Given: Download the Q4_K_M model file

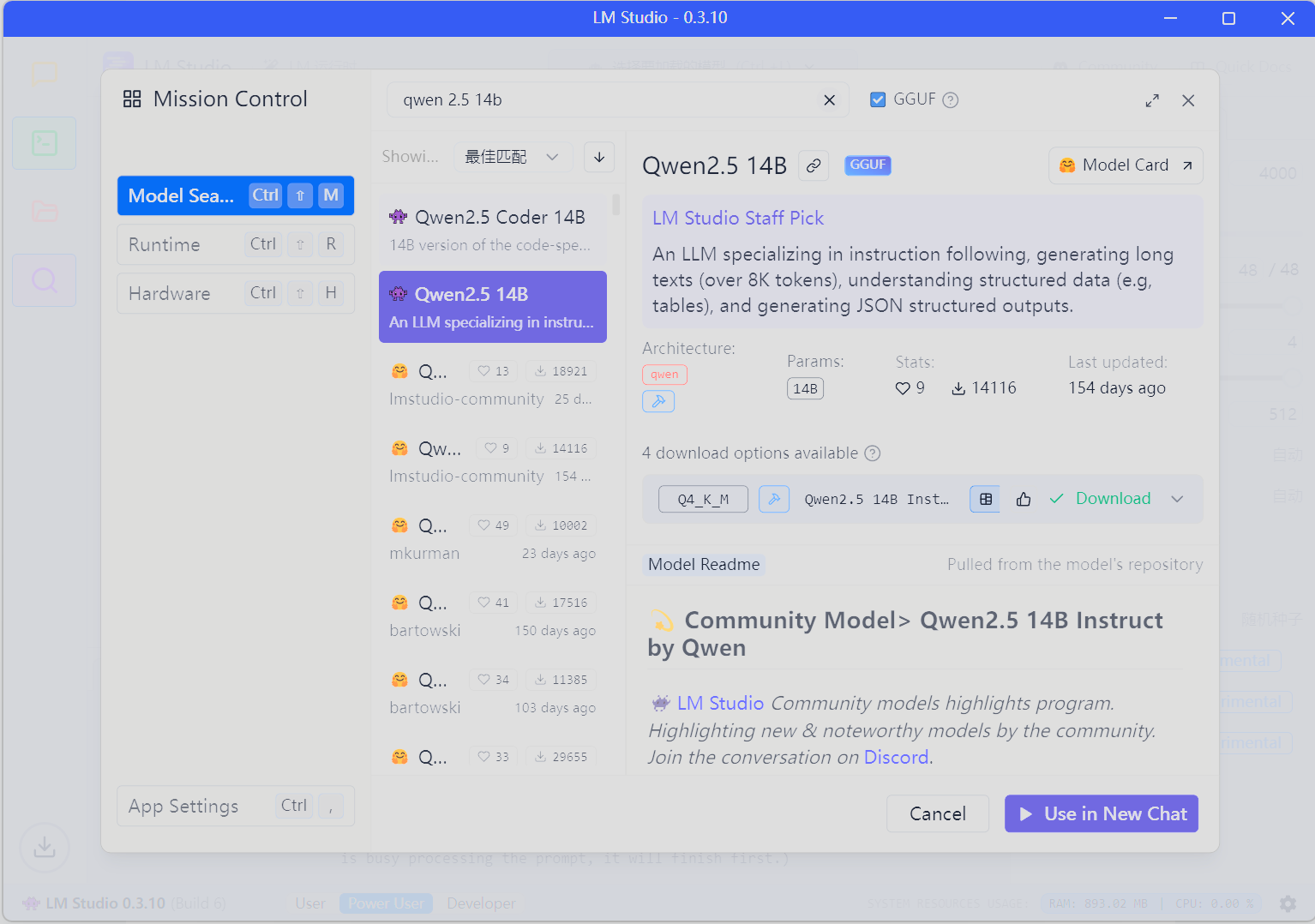Looking at the screenshot, I should tap(1102, 499).
